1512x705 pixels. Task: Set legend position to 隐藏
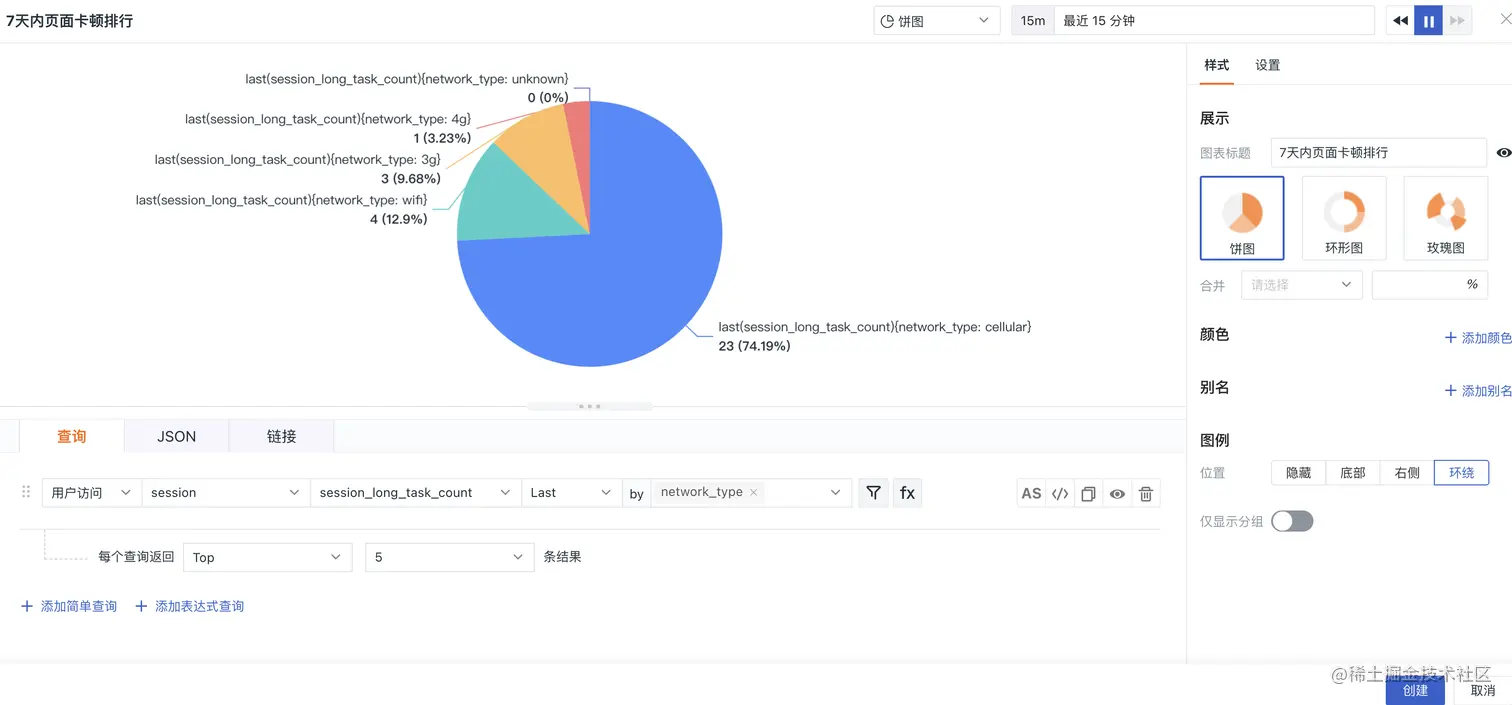pyautogui.click(x=1298, y=473)
